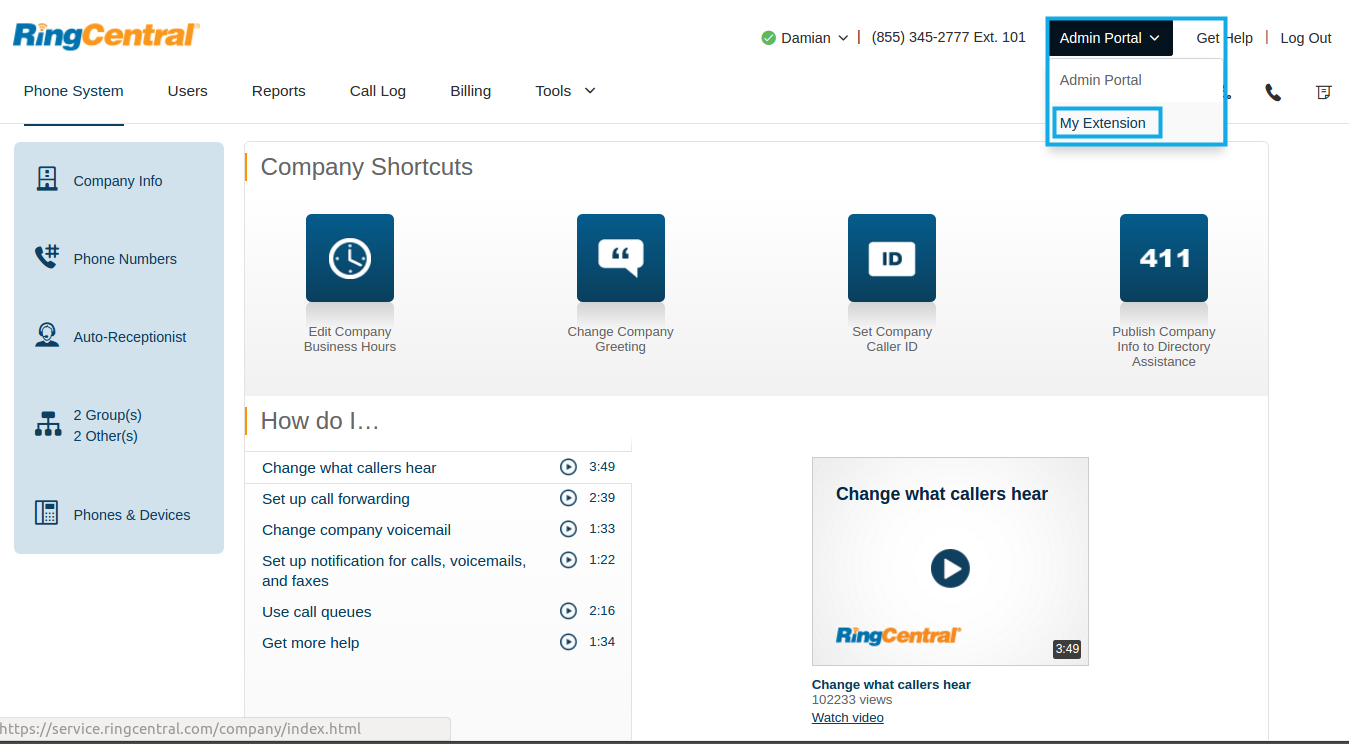Screen dimensions: 1349x744
Task: Click the Phone Numbers handset icon
Action: click(x=47, y=257)
